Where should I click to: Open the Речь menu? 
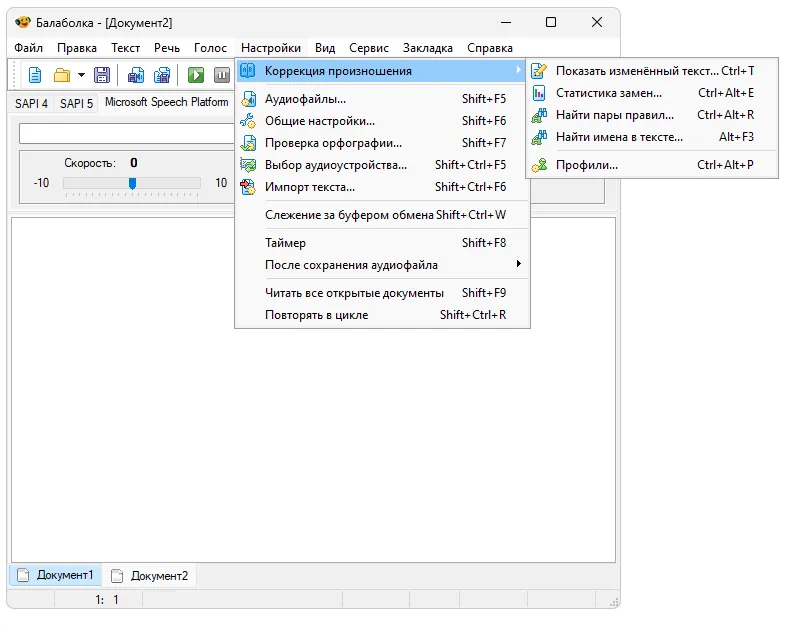(167, 48)
